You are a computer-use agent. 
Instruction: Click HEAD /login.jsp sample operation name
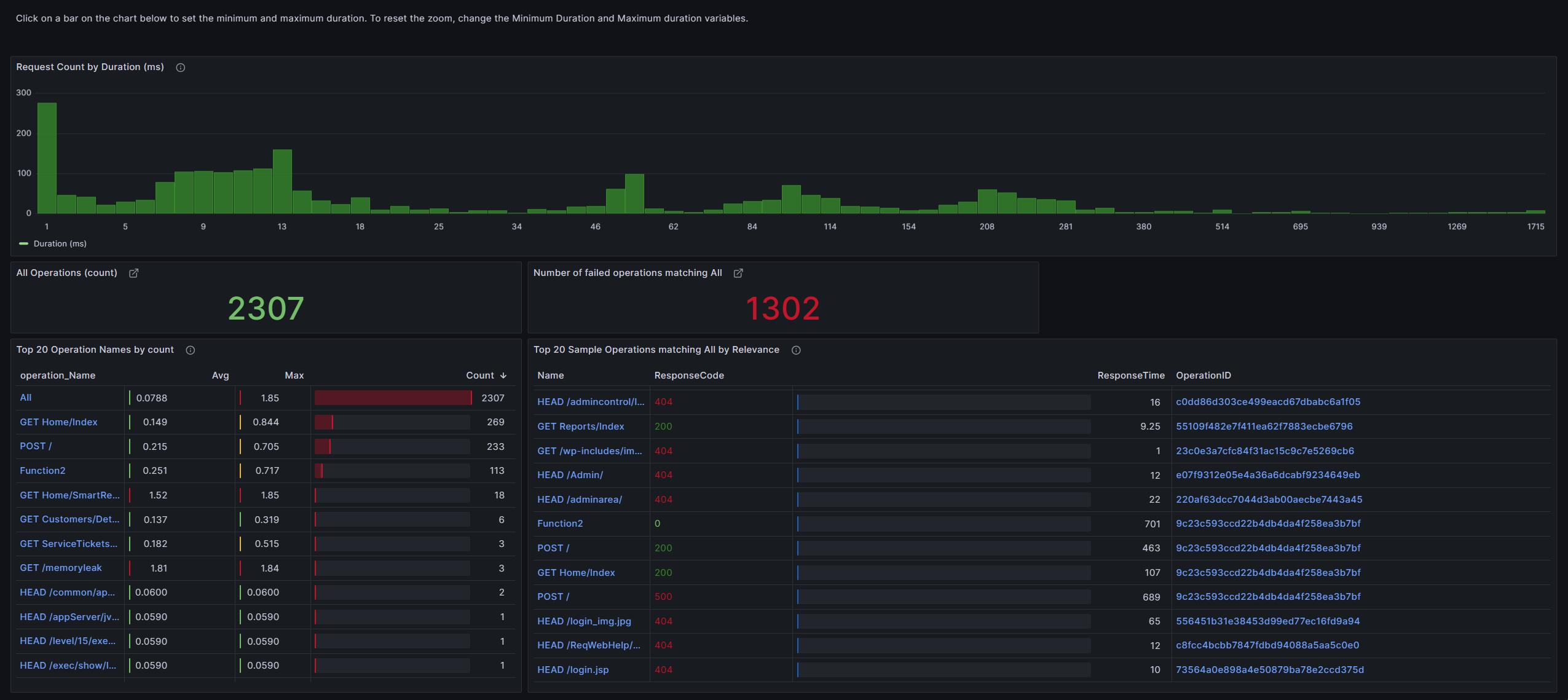[x=572, y=670]
